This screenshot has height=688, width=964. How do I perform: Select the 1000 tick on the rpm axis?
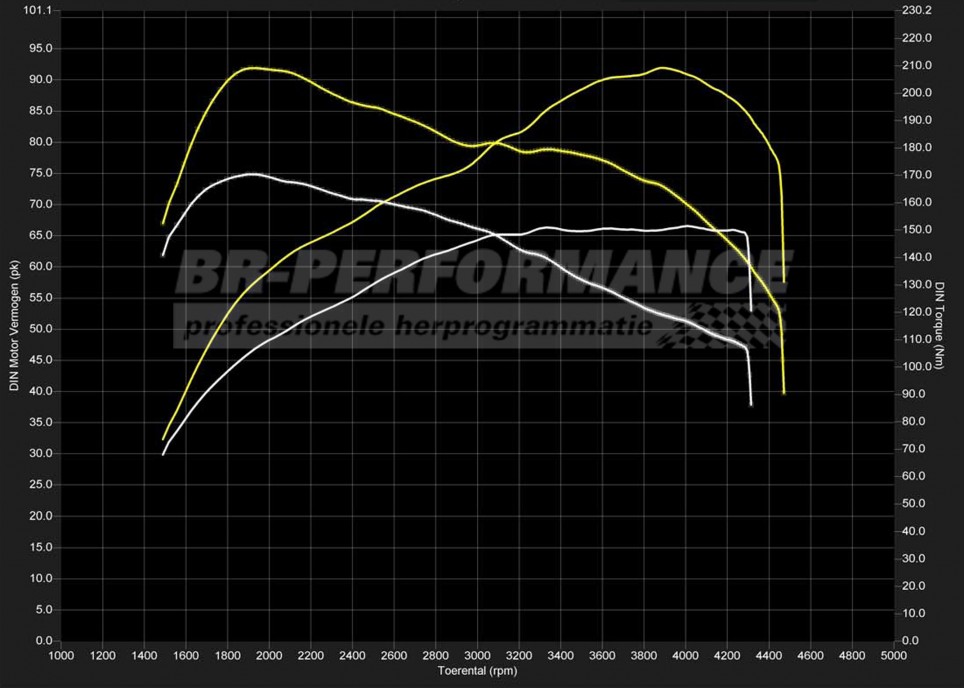click(61, 656)
